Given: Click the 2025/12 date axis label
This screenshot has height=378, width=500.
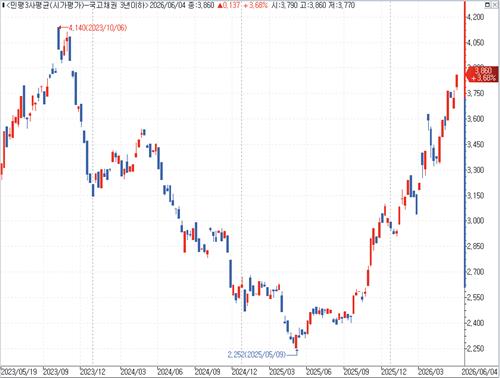Looking at the screenshot, I should pos(394,371).
